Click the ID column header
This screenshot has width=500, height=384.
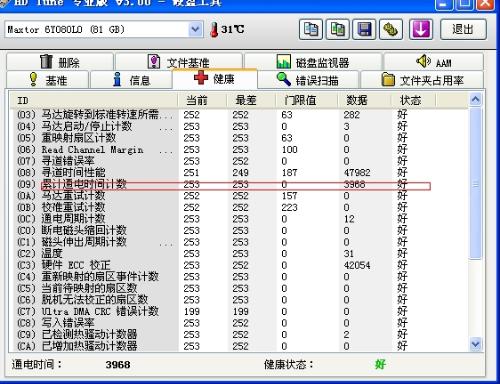[x=93, y=100]
